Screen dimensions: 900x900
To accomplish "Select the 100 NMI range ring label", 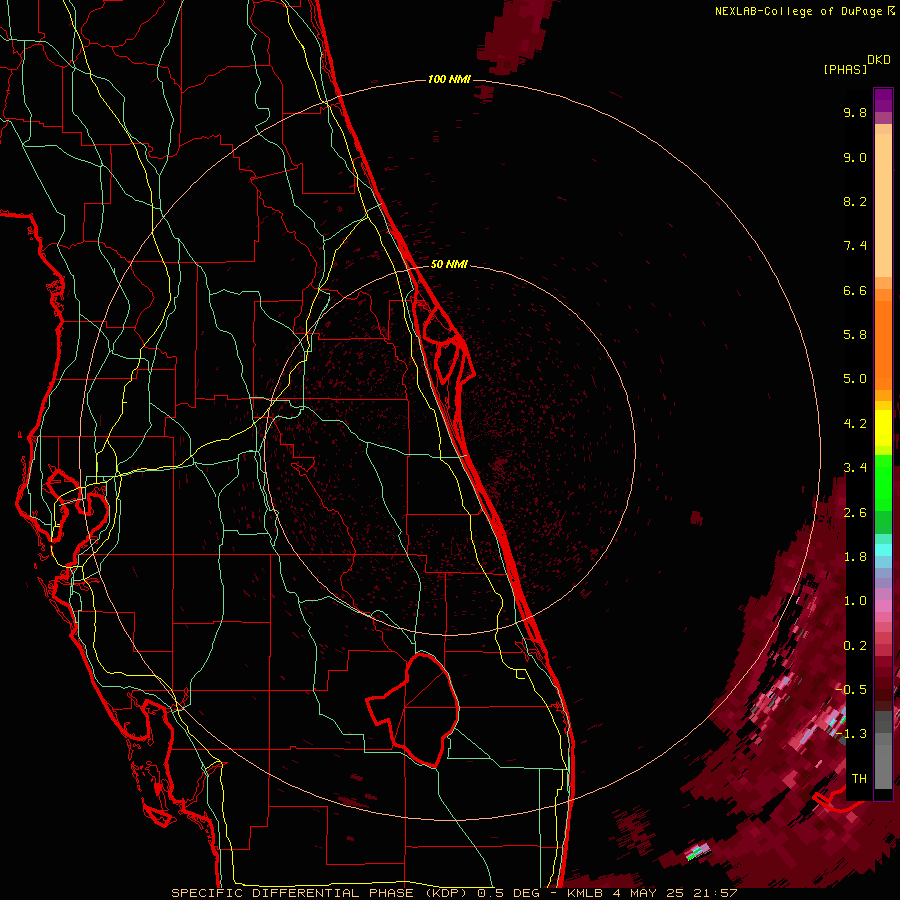I will point(449,79).
